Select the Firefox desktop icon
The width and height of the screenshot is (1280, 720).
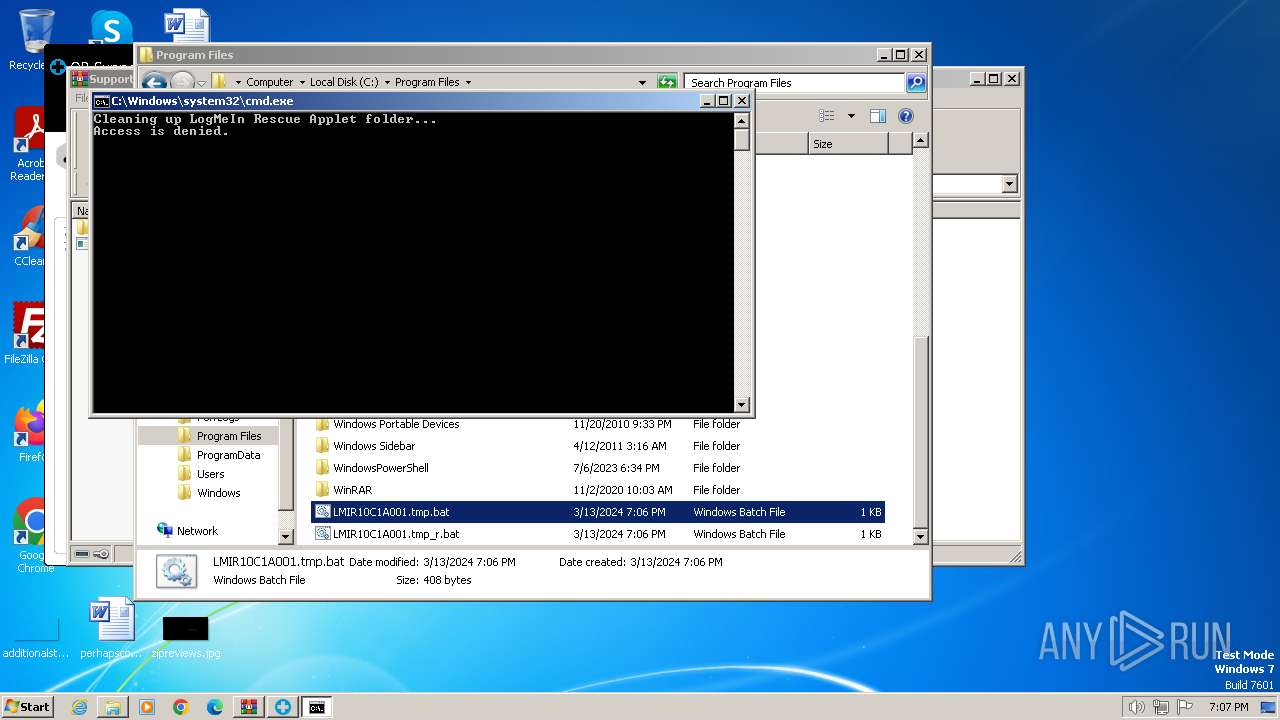30,432
